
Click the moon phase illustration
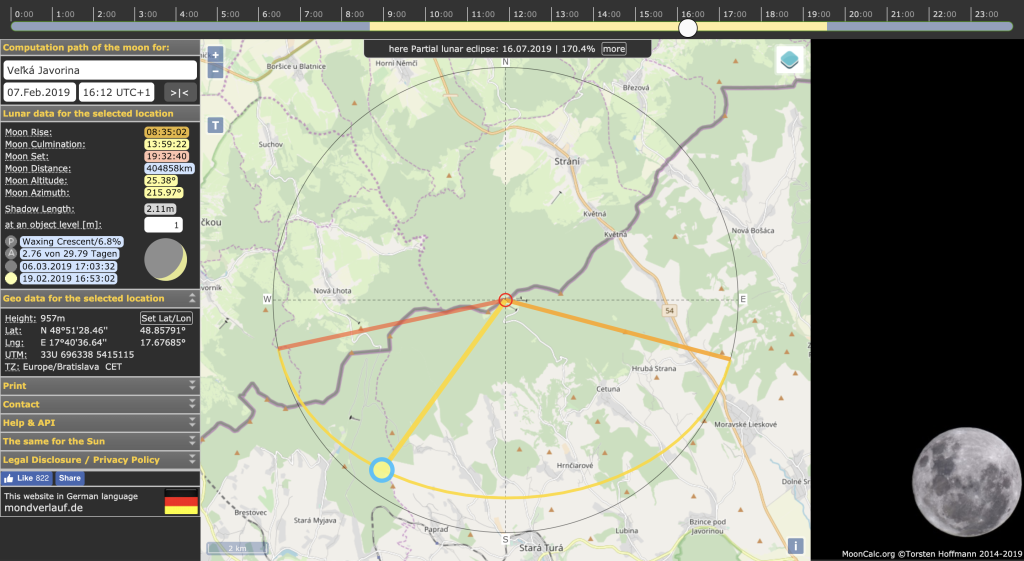tap(165, 260)
